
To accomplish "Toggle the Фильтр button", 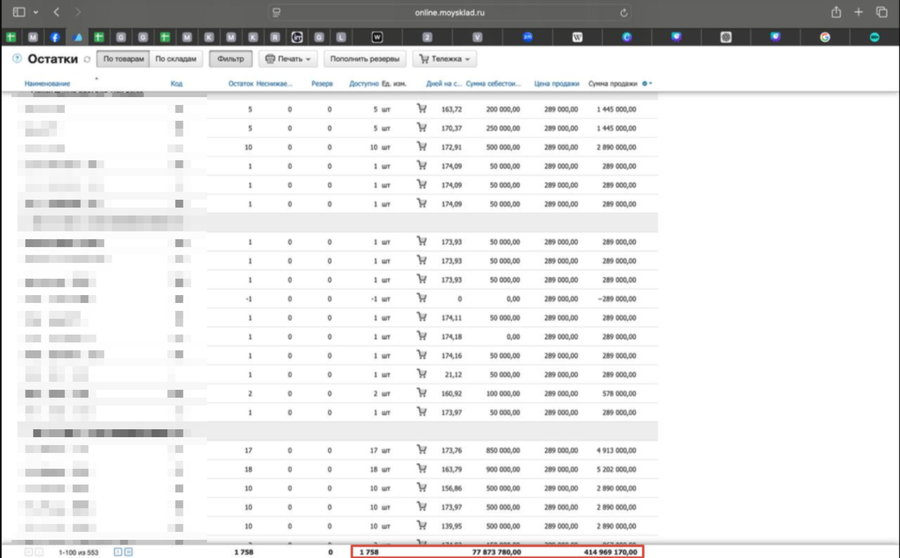I will coord(231,59).
